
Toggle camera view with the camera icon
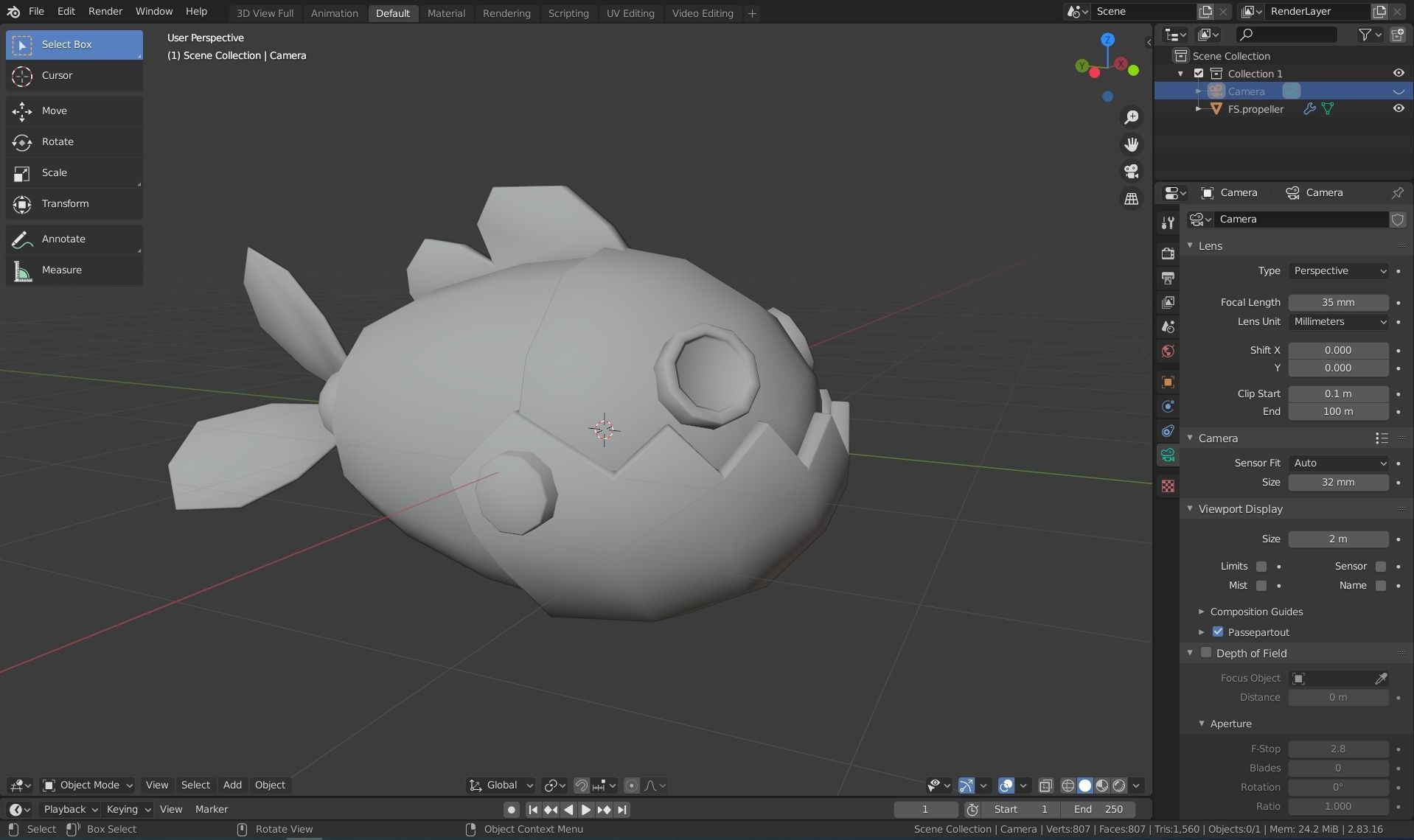1131,172
